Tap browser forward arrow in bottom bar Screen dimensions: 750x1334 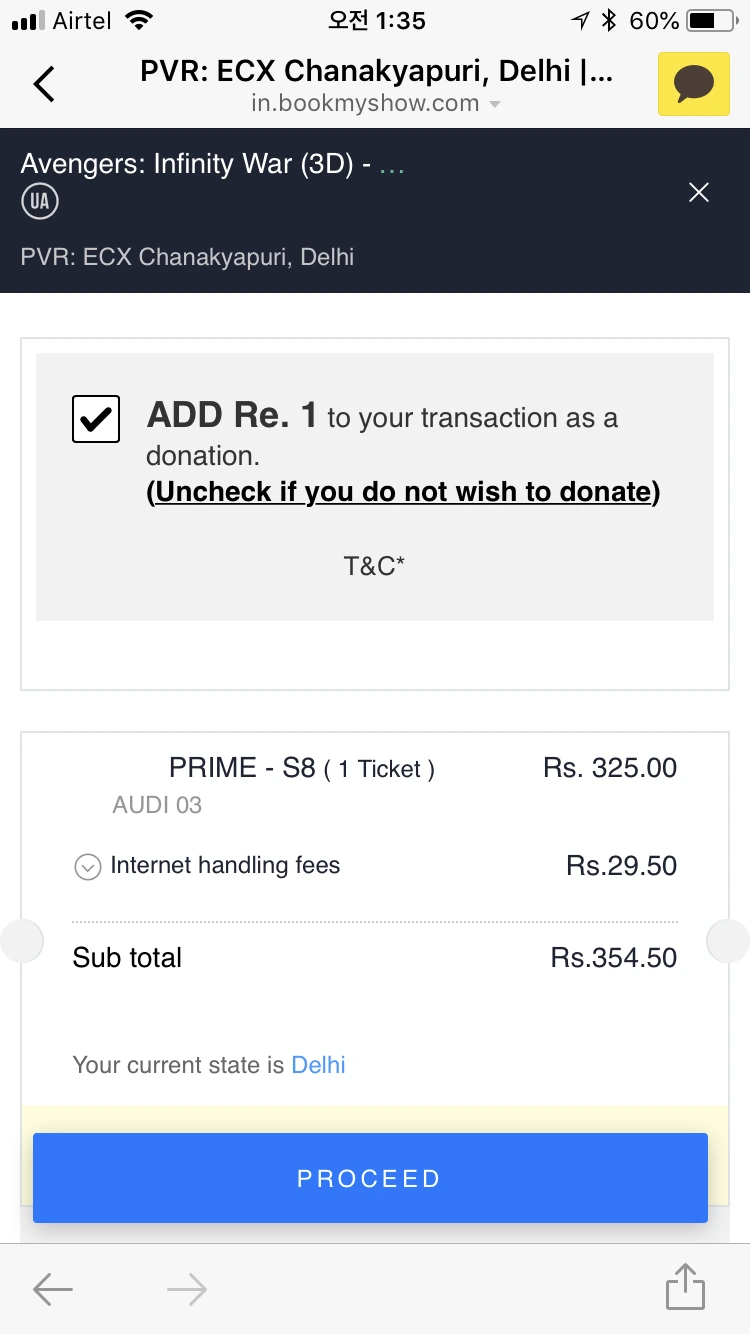187,1290
